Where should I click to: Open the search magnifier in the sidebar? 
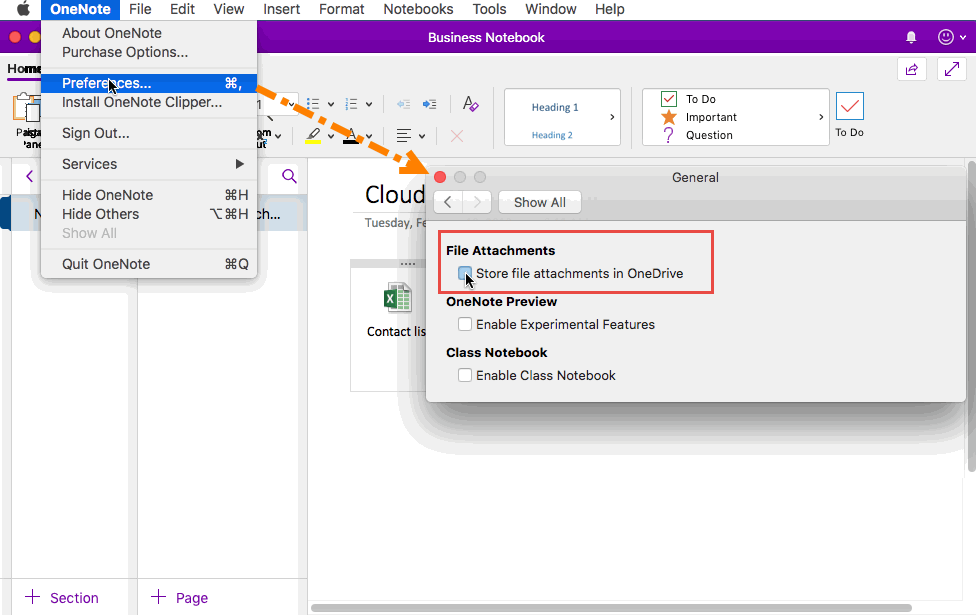tap(289, 176)
